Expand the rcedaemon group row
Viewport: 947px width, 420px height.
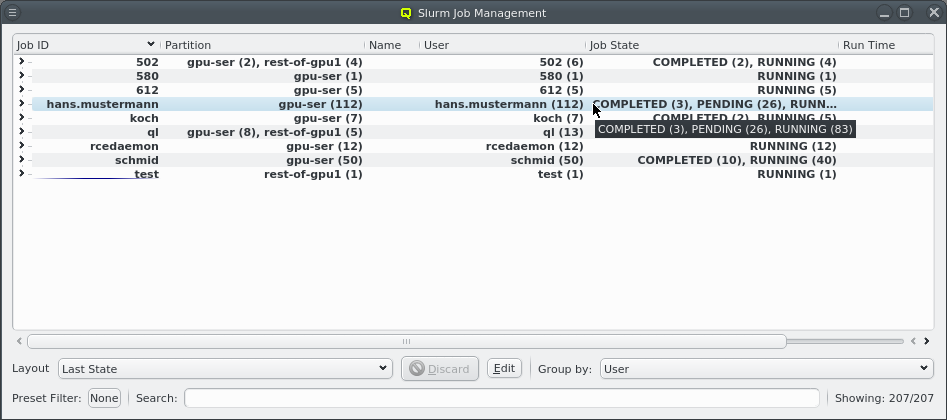[x=22, y=146]
